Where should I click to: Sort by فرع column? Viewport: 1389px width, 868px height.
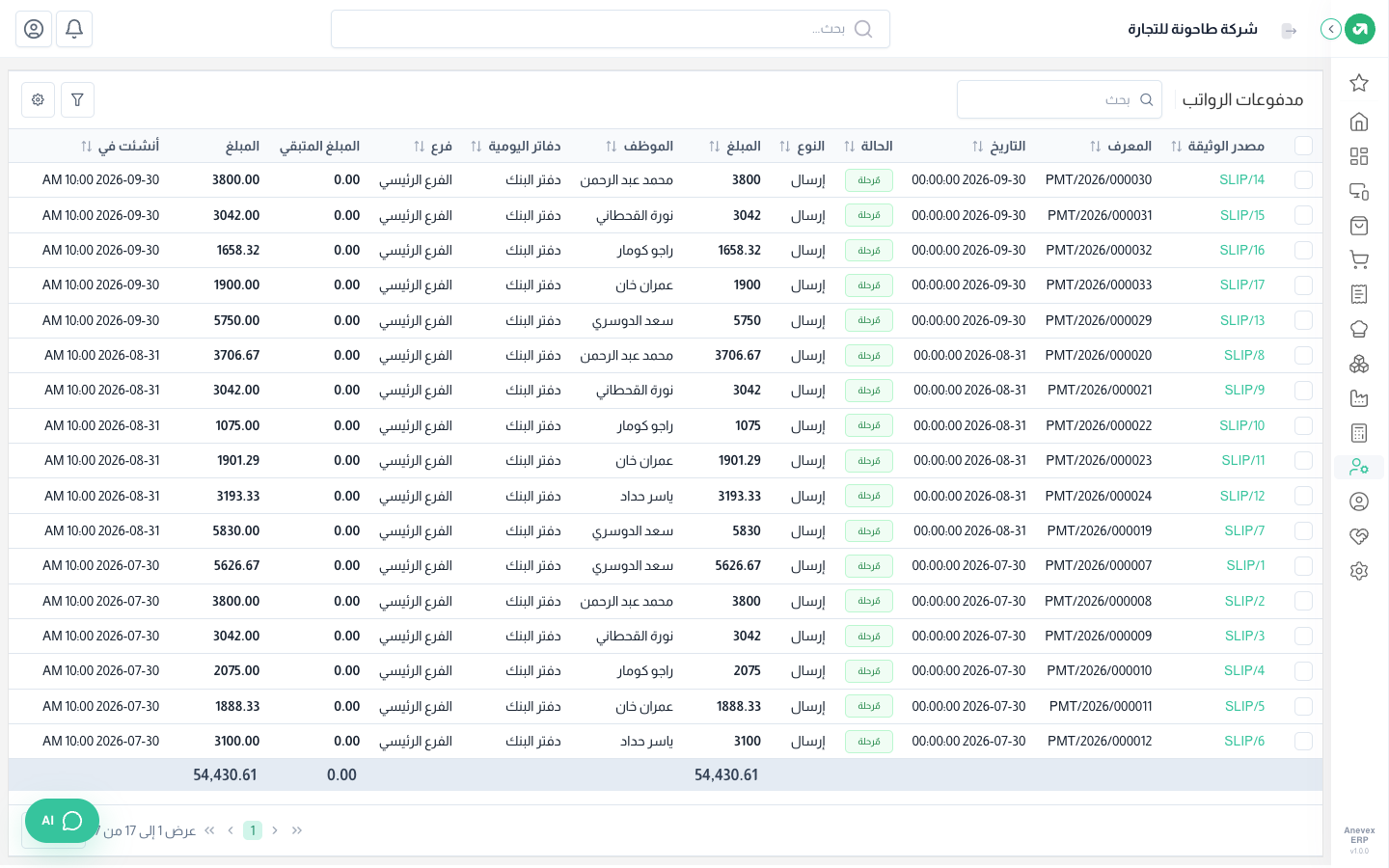click(x=419, y=147)
